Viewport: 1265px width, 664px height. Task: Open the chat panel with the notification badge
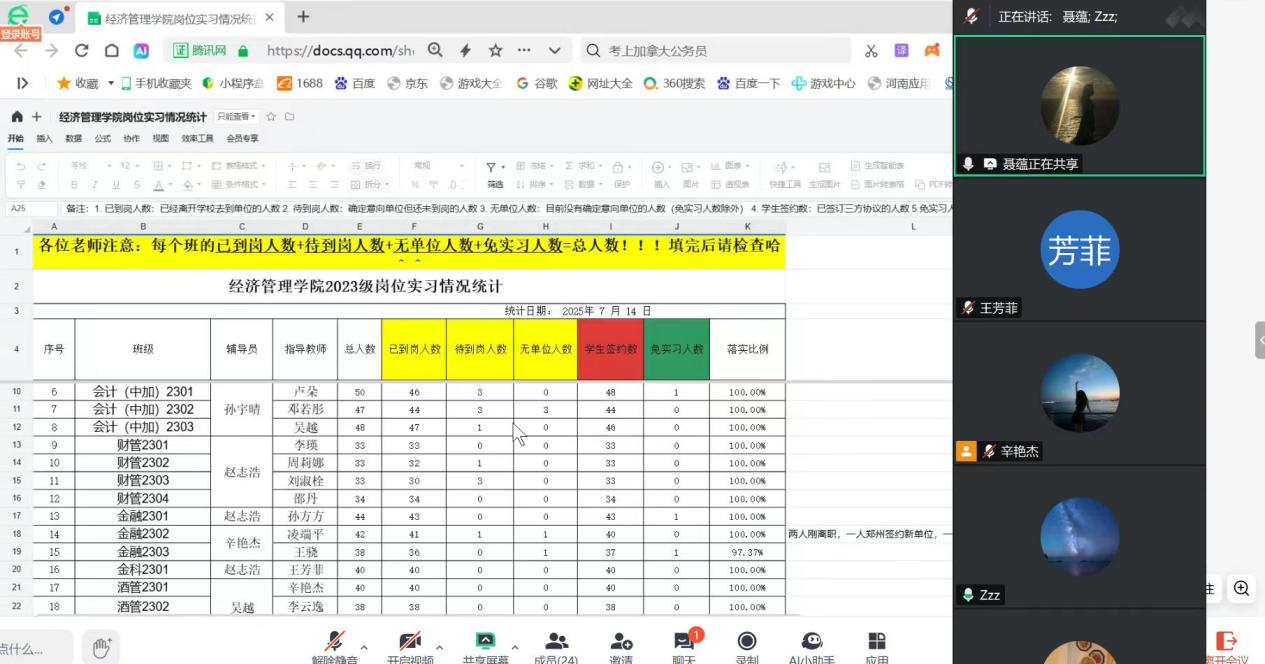pyautogui.click(x=684, y=643)
